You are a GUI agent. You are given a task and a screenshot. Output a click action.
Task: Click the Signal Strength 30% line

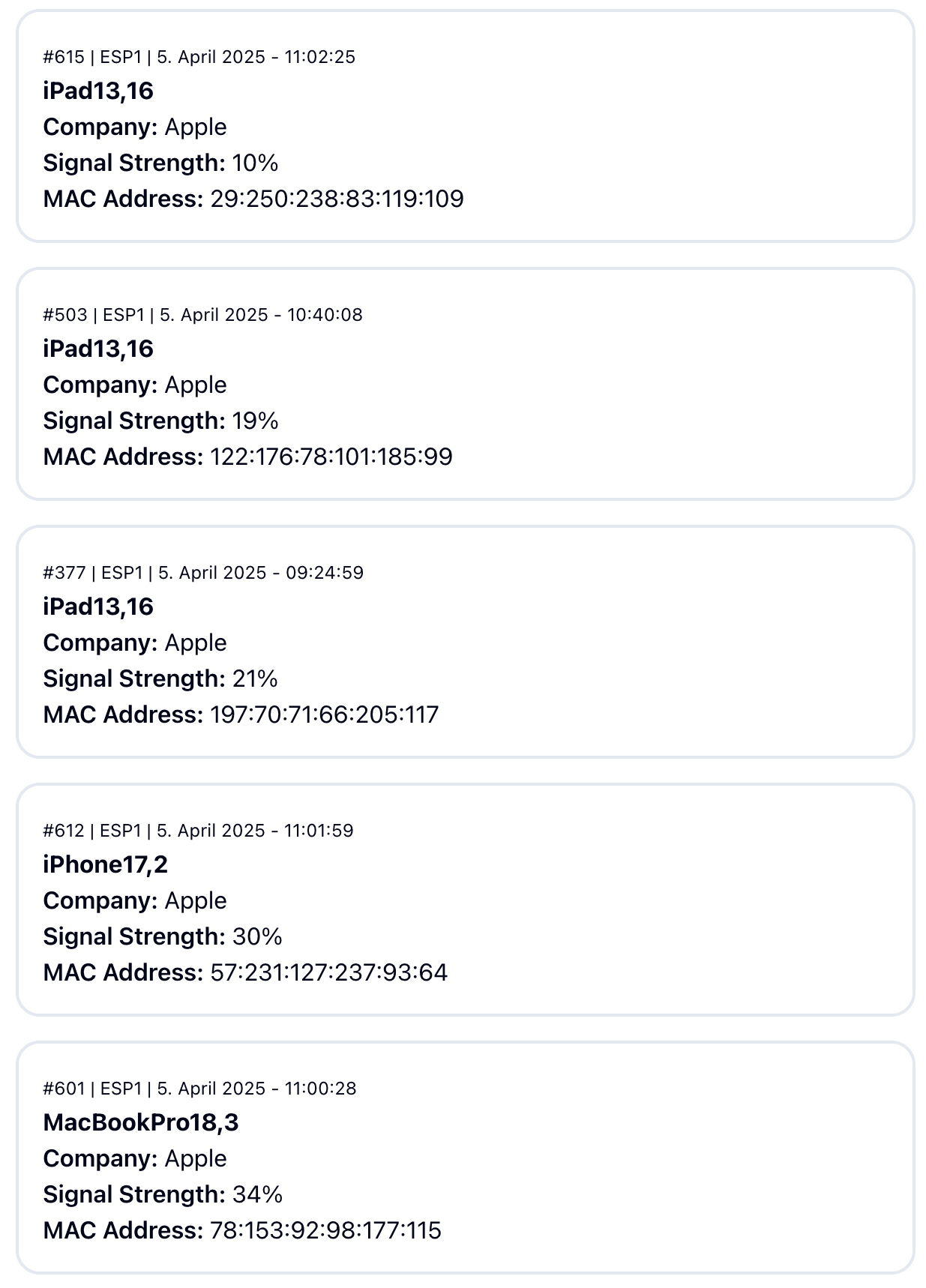pyautogui.click(x=163, y=936)
